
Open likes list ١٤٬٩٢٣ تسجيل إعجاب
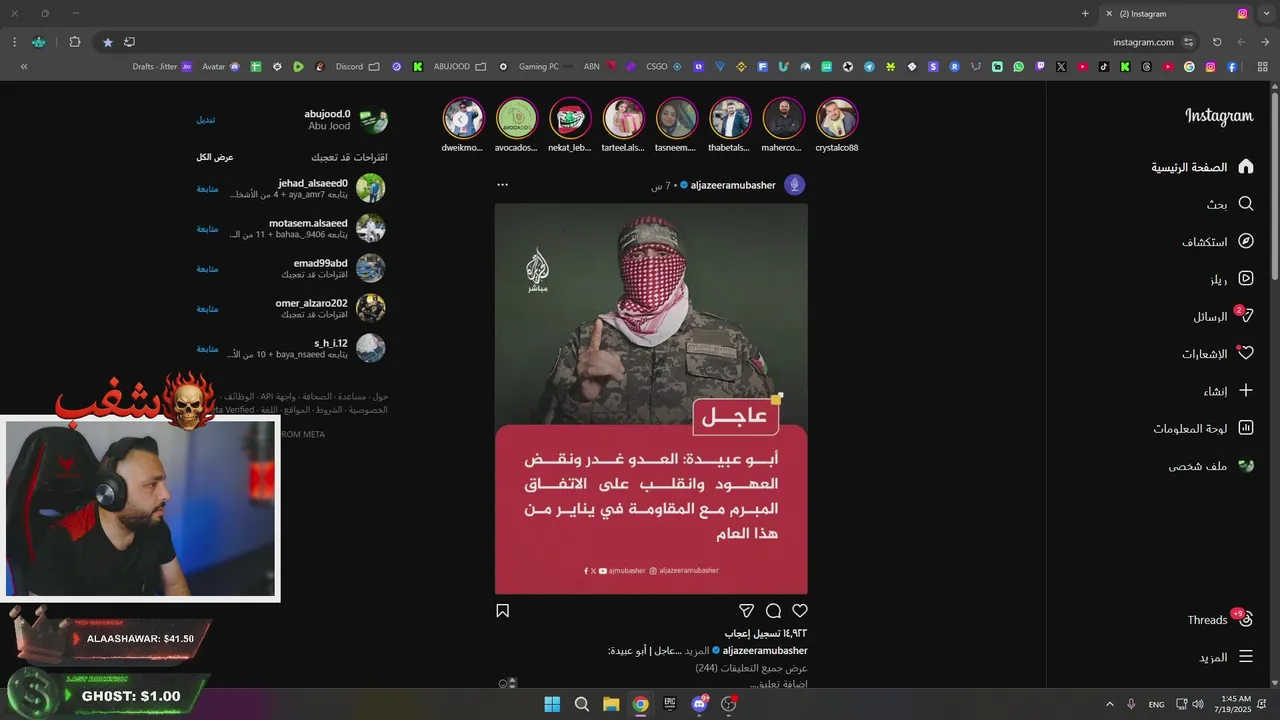point(766,633)
